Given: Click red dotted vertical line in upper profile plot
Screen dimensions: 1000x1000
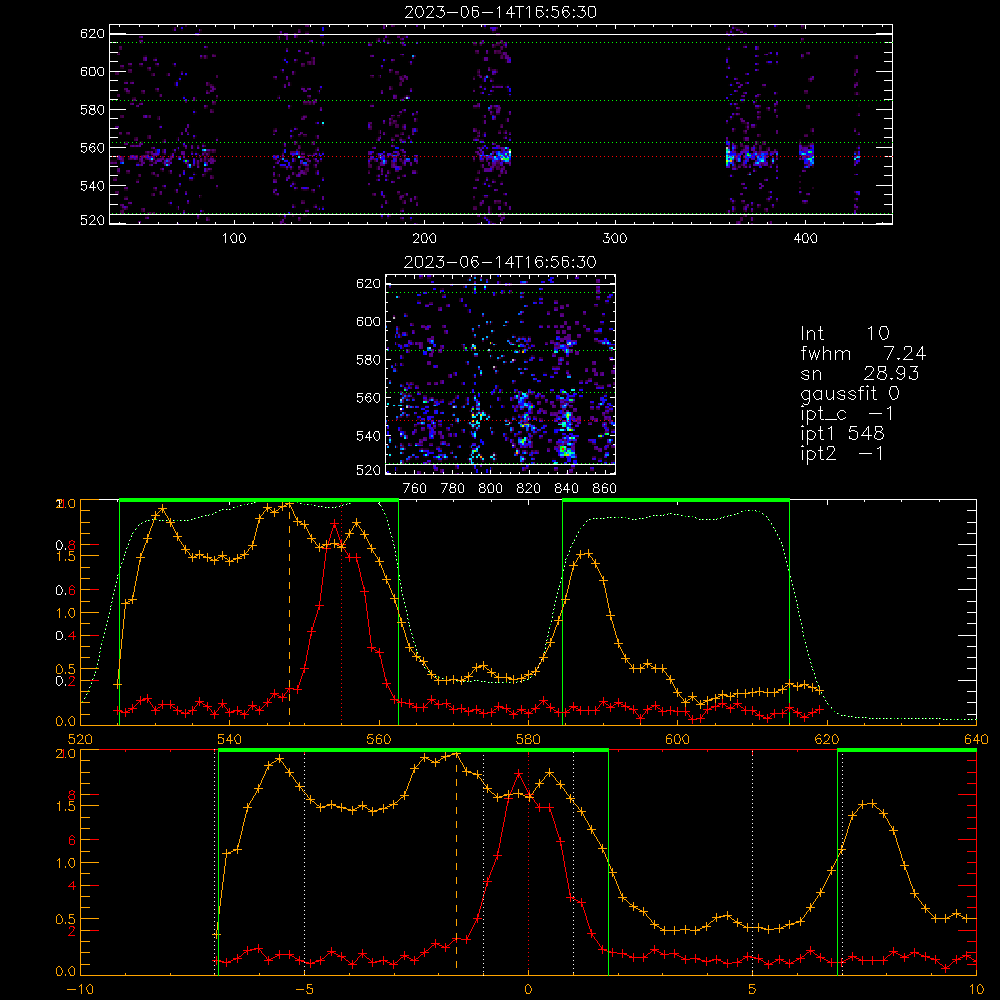Looking at the screenshot, I should [x=341, y=612].
